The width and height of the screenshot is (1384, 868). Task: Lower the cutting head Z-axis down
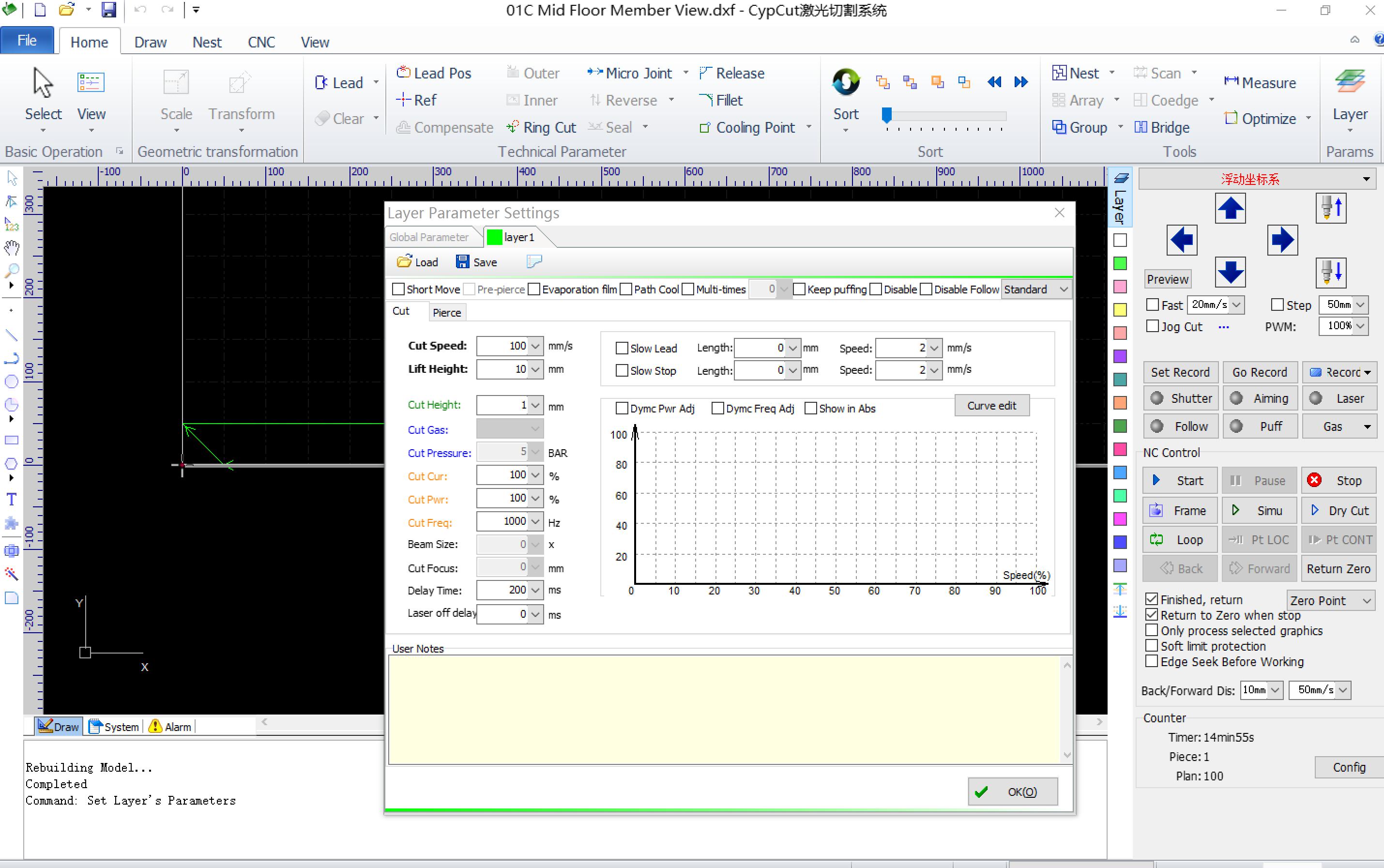point(1331,272)
